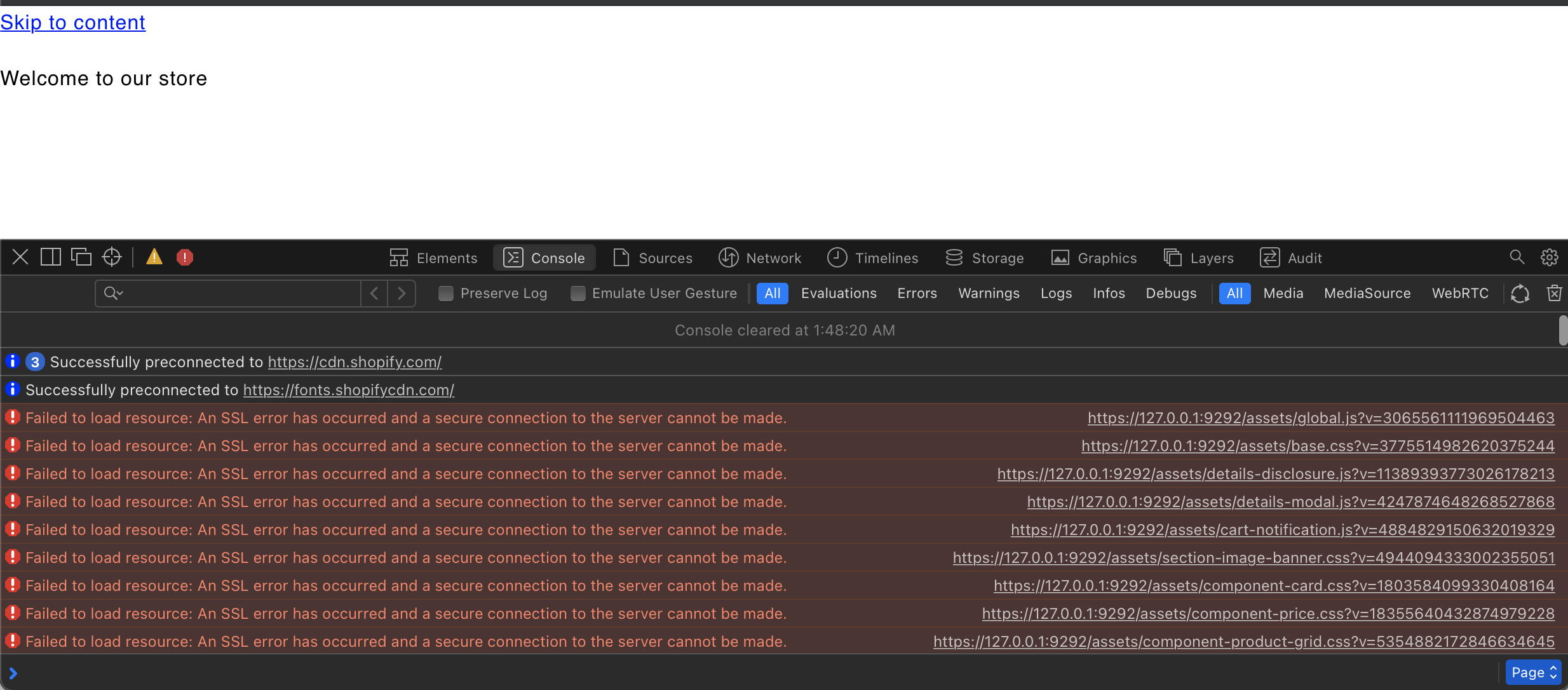Enable Preserve Log
Image resolution: width=1568 pixels, height=690 pixels.
[x=445, y=293]
